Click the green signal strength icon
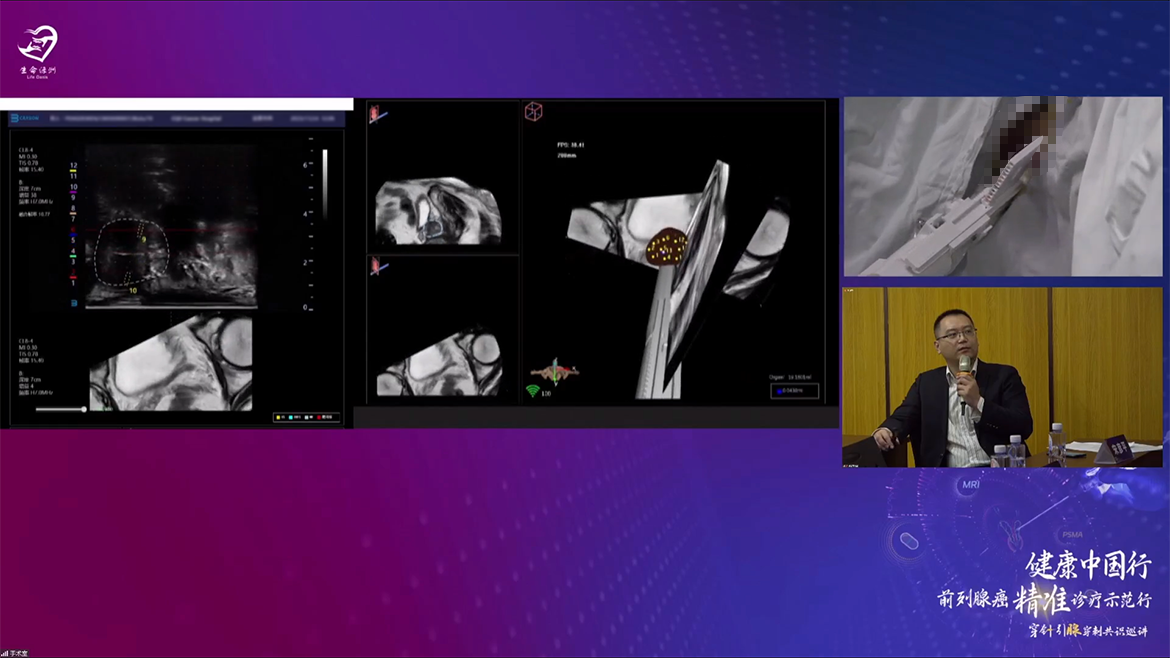Image resolution: width=1170 pixels, height=658 pixels. 532,391
